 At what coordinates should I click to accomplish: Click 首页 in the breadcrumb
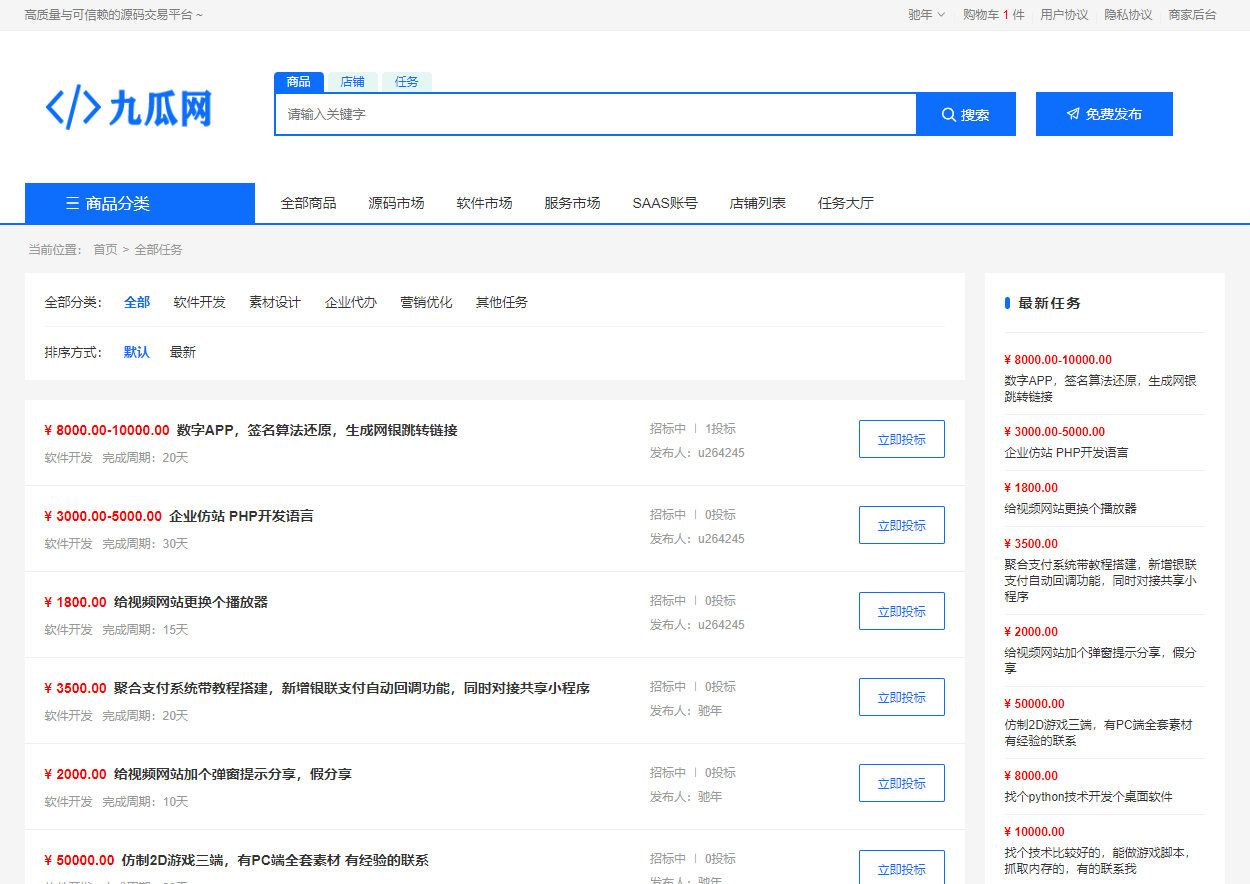click(105, 250)
